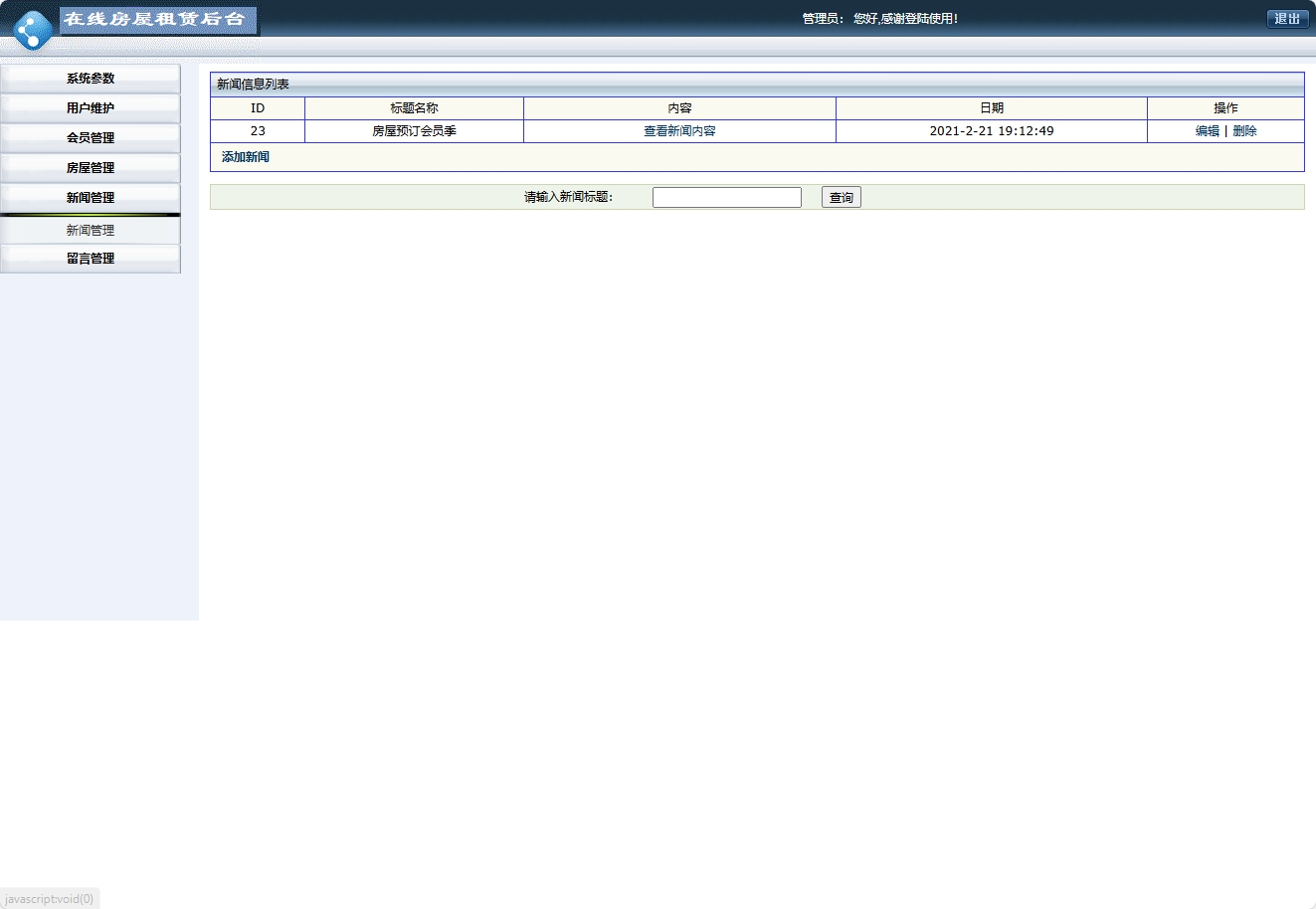Click the ID column header
The width and height of the screenshot is (1316, 909).
coord(258,108)
